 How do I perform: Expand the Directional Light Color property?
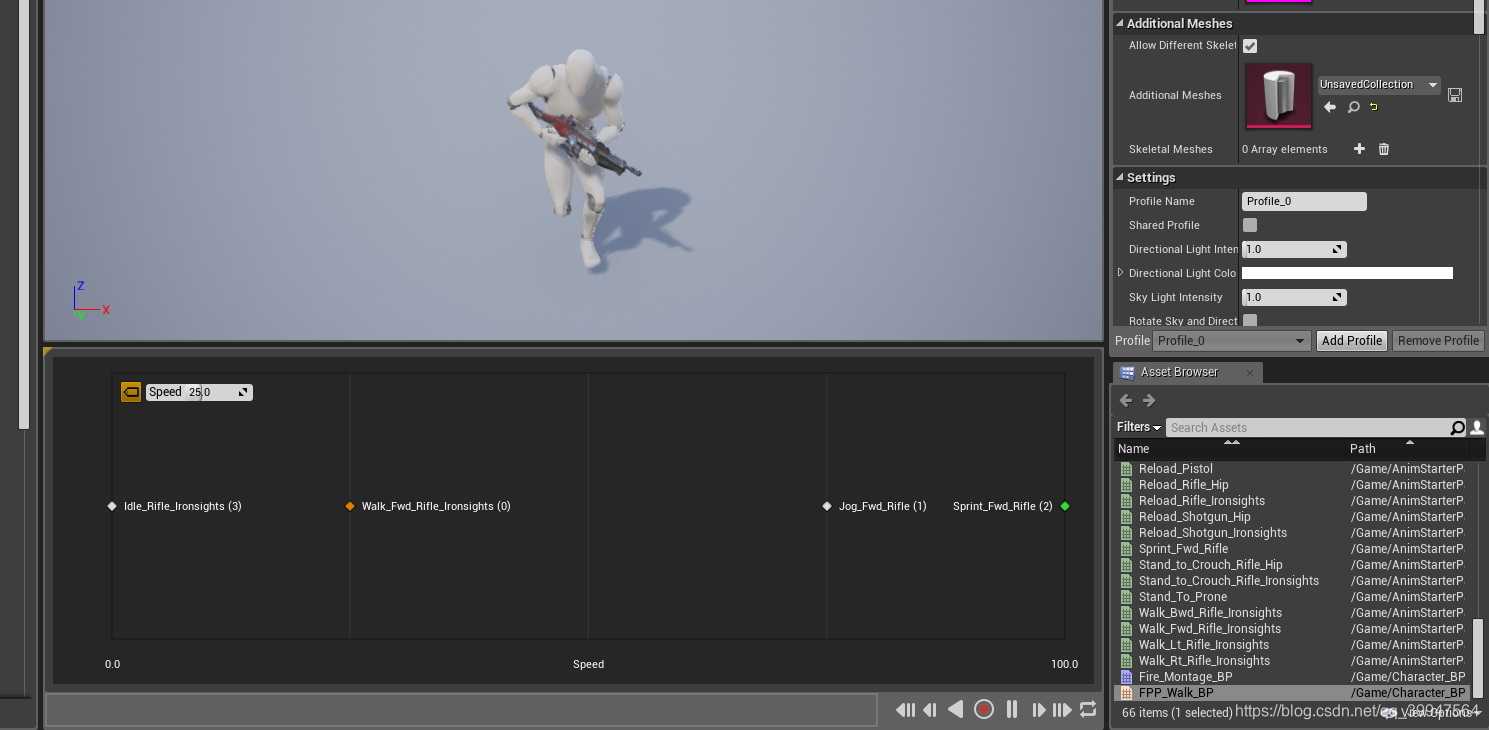click(x=1120, y=272)
